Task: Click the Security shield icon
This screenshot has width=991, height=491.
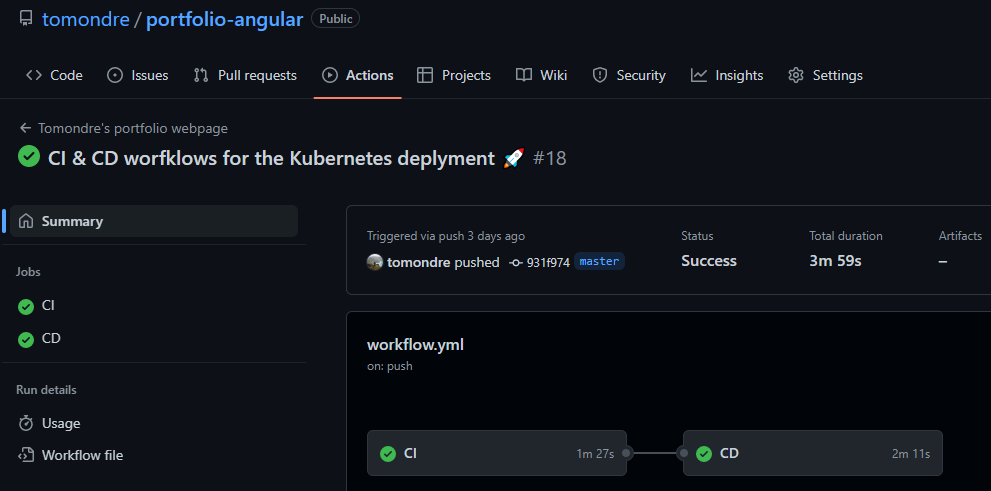Action: (600, 75)
